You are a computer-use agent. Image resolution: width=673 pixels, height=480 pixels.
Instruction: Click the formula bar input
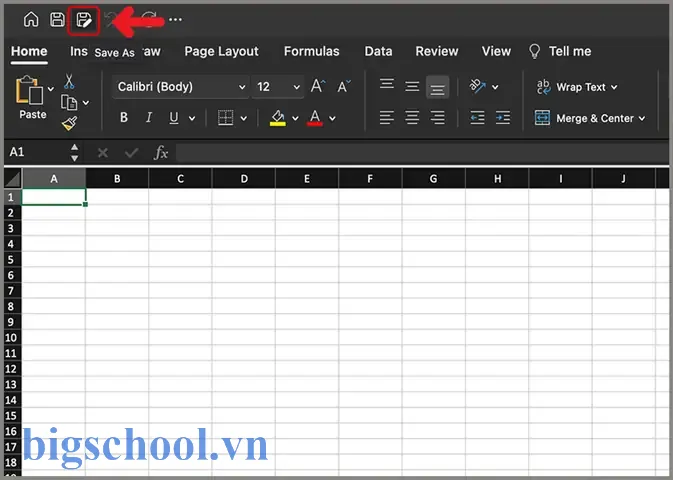point(423,152)
